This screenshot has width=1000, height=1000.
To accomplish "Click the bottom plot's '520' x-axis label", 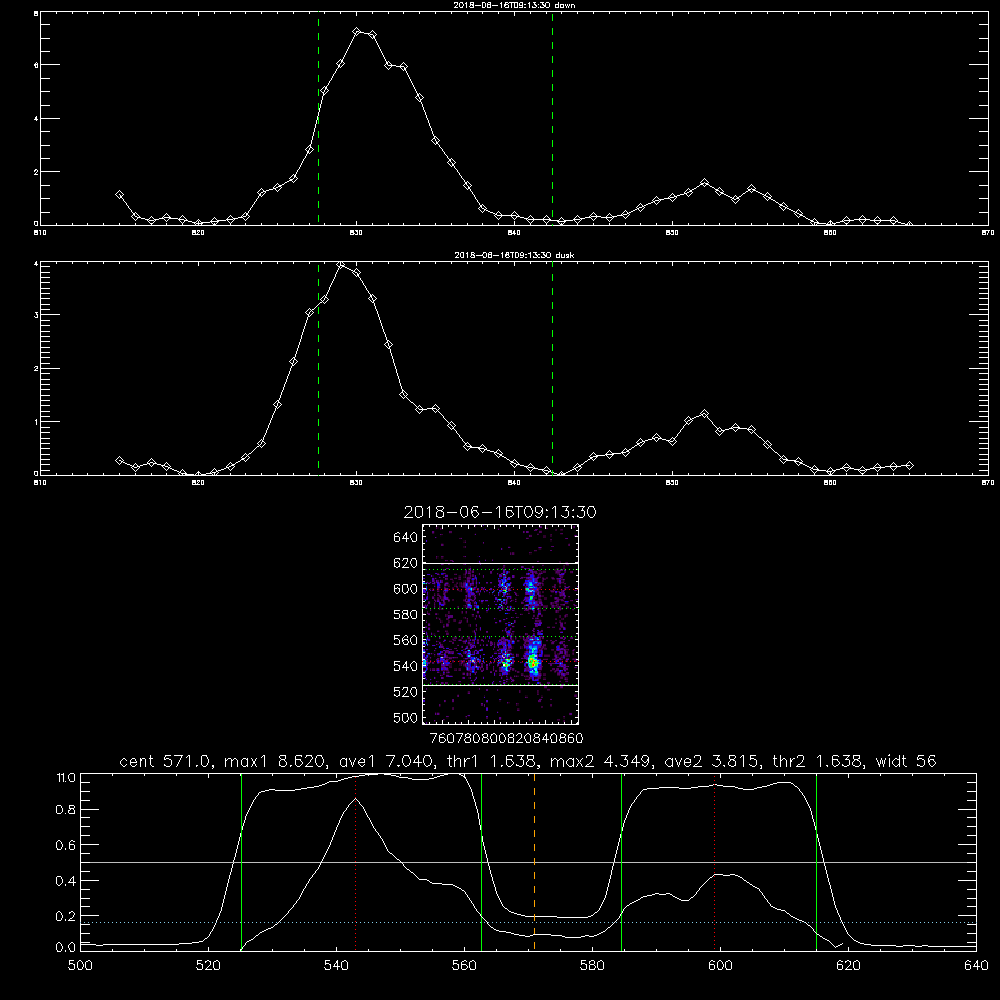I will tap(208, 966).
